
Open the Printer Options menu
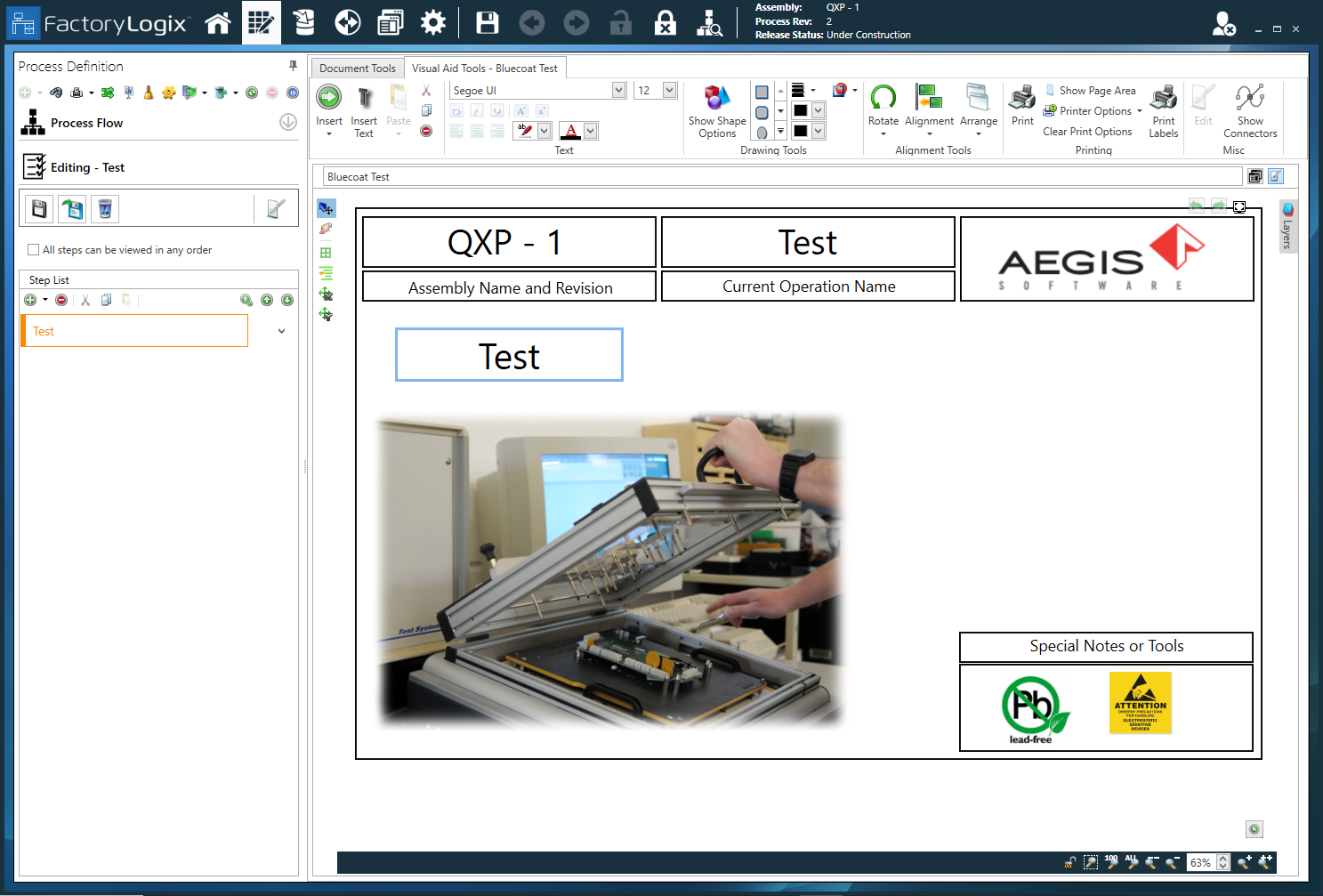coord(1094,111)
